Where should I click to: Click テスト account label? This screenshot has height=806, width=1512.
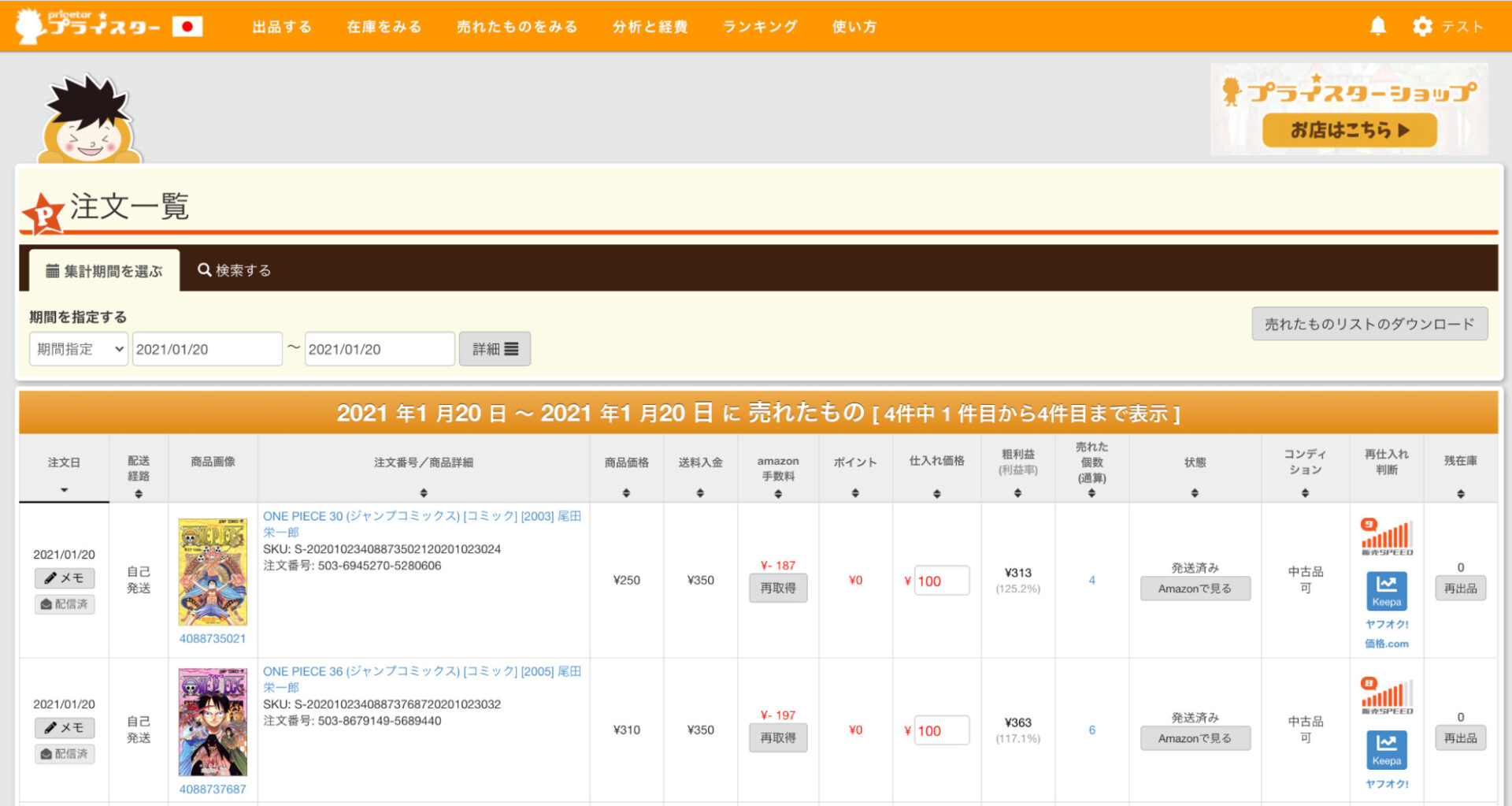coord(1462,27)
